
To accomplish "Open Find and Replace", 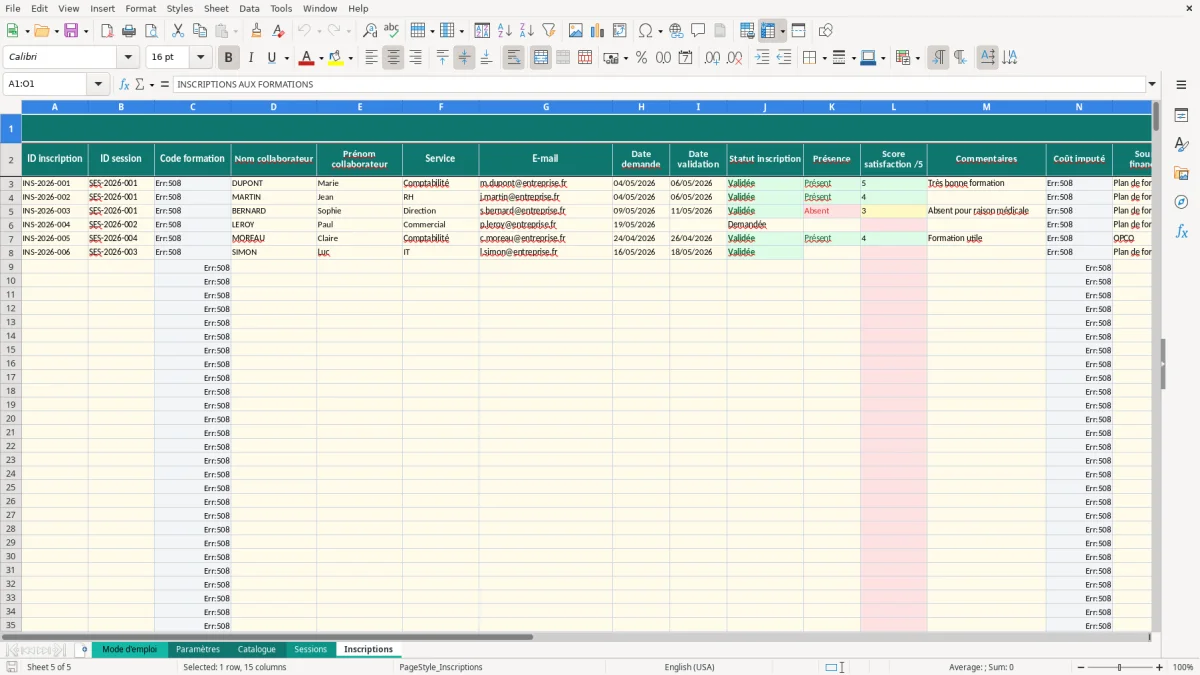I will coord(370,31).
